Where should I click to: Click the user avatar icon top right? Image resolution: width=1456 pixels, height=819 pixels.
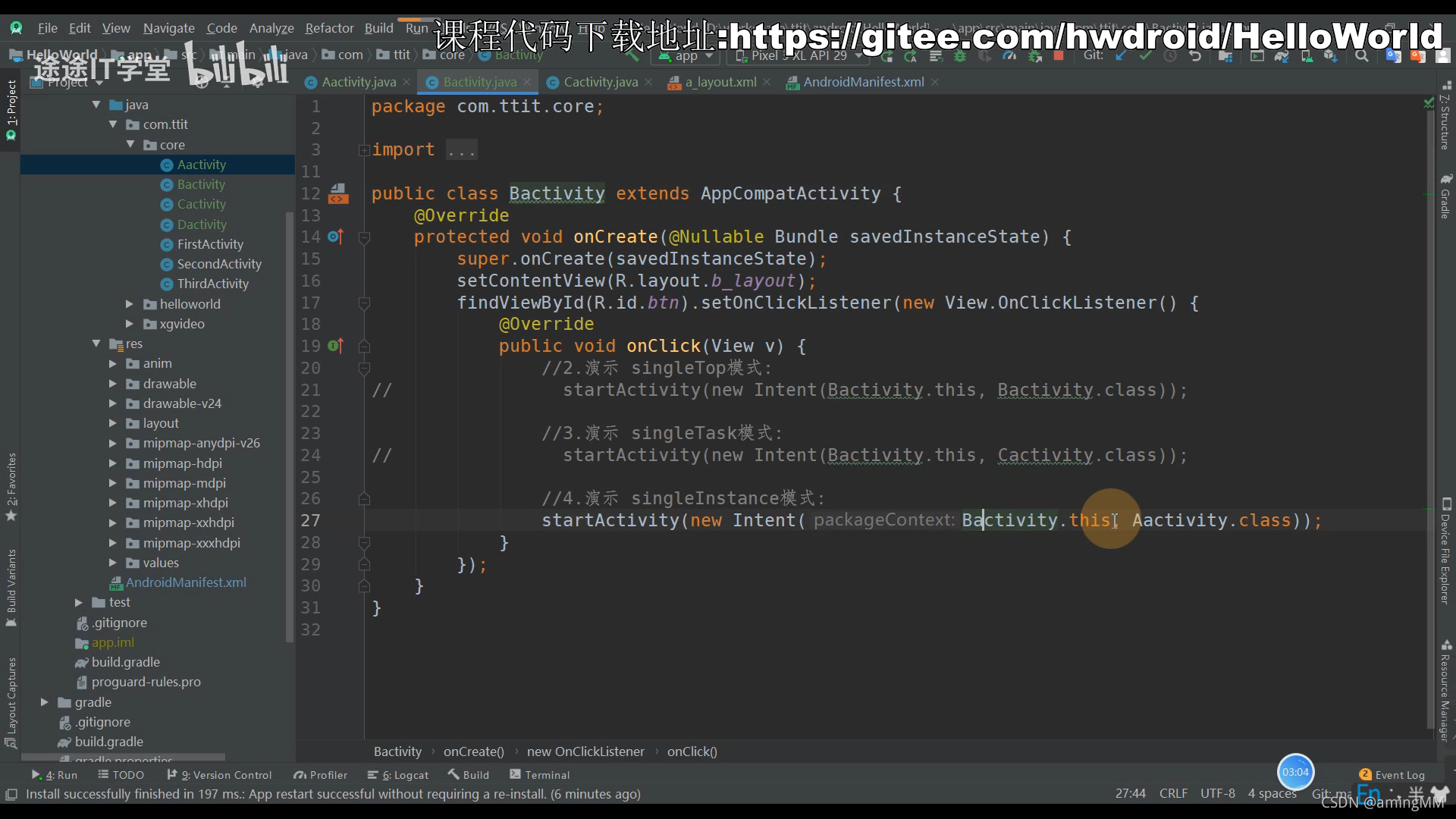coord(1442,56)
